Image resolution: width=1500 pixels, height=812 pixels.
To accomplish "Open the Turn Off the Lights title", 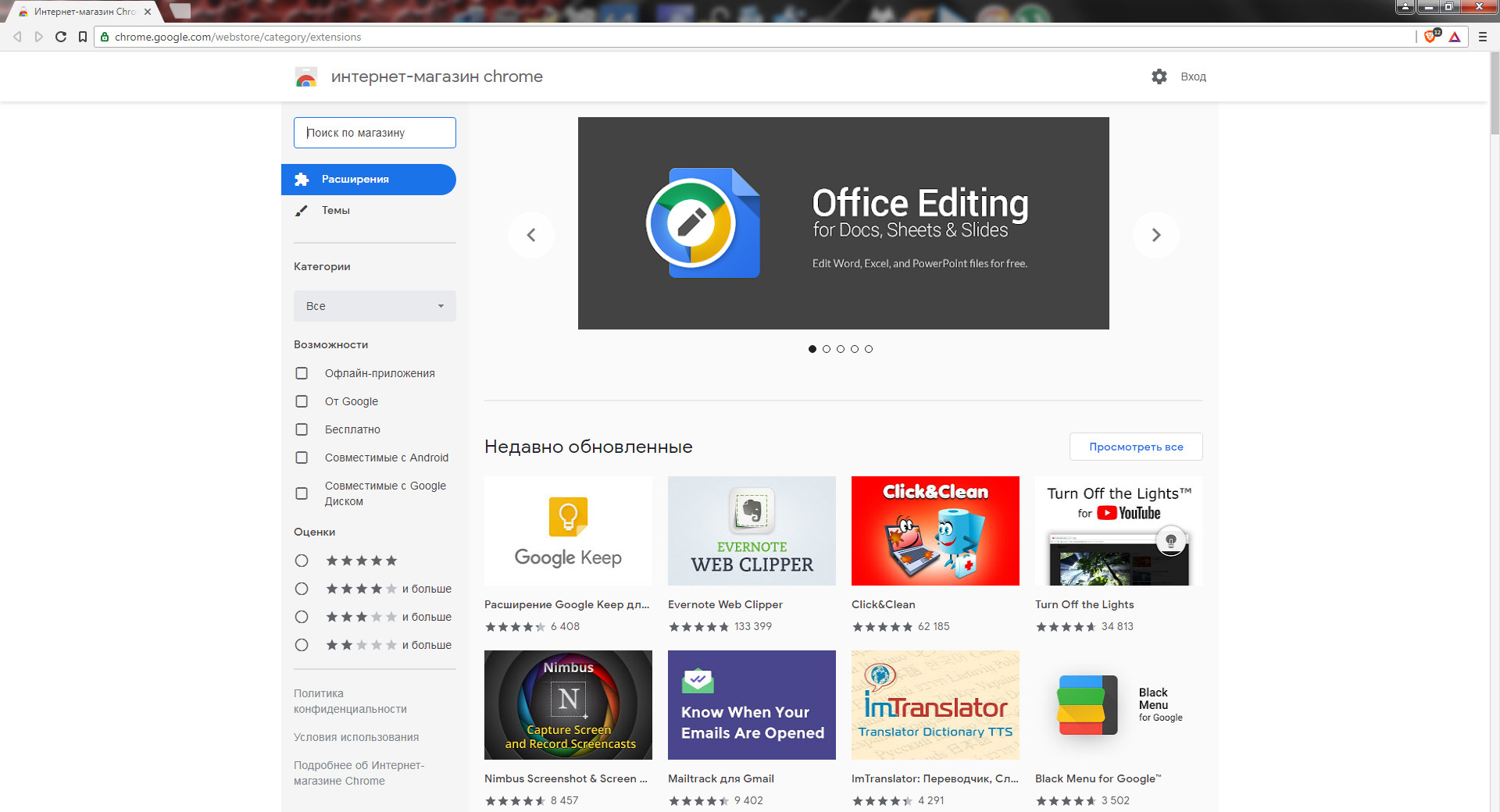I will click(1084, 604).
